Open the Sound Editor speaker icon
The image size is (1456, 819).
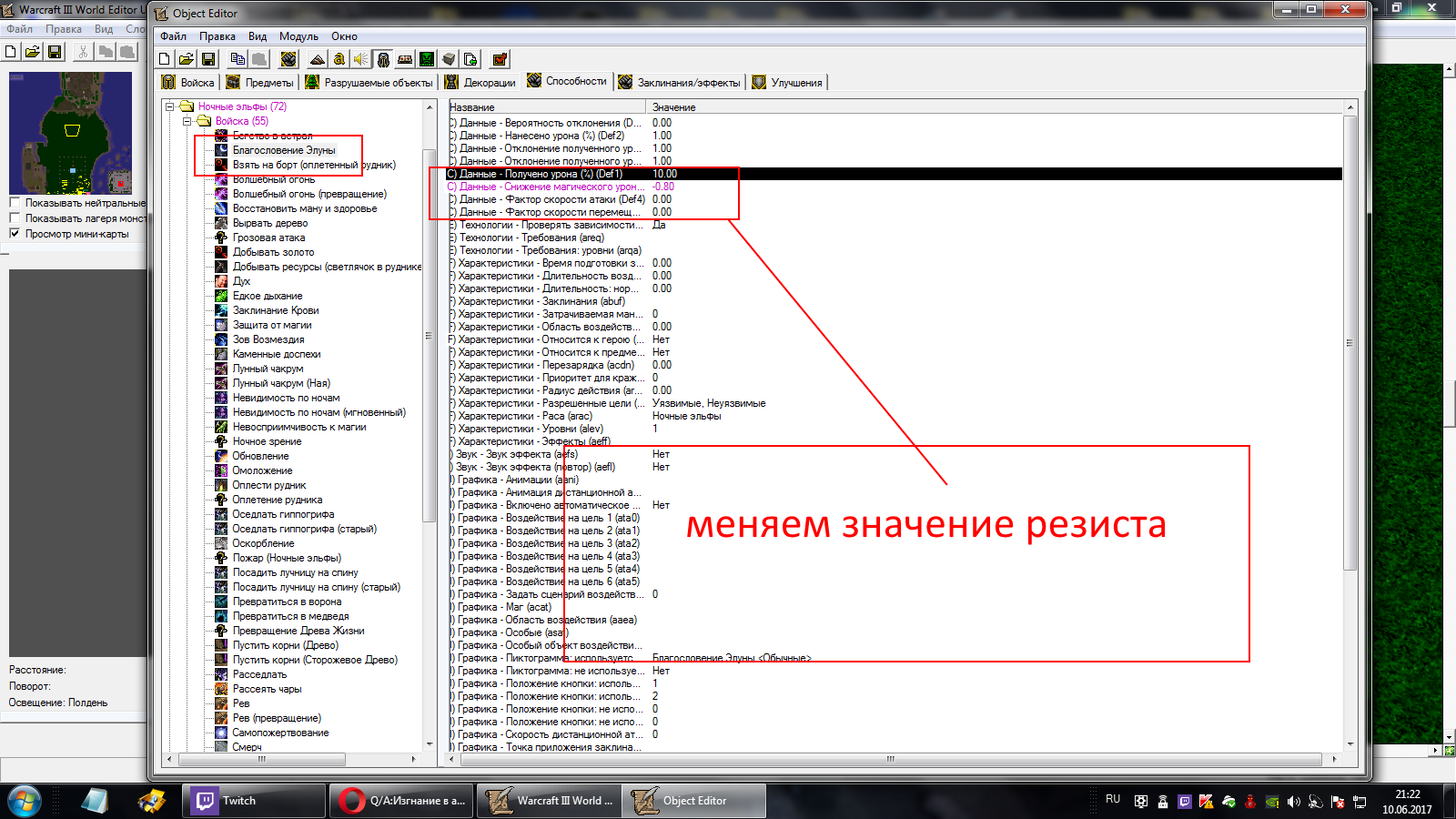click(361, 59)
